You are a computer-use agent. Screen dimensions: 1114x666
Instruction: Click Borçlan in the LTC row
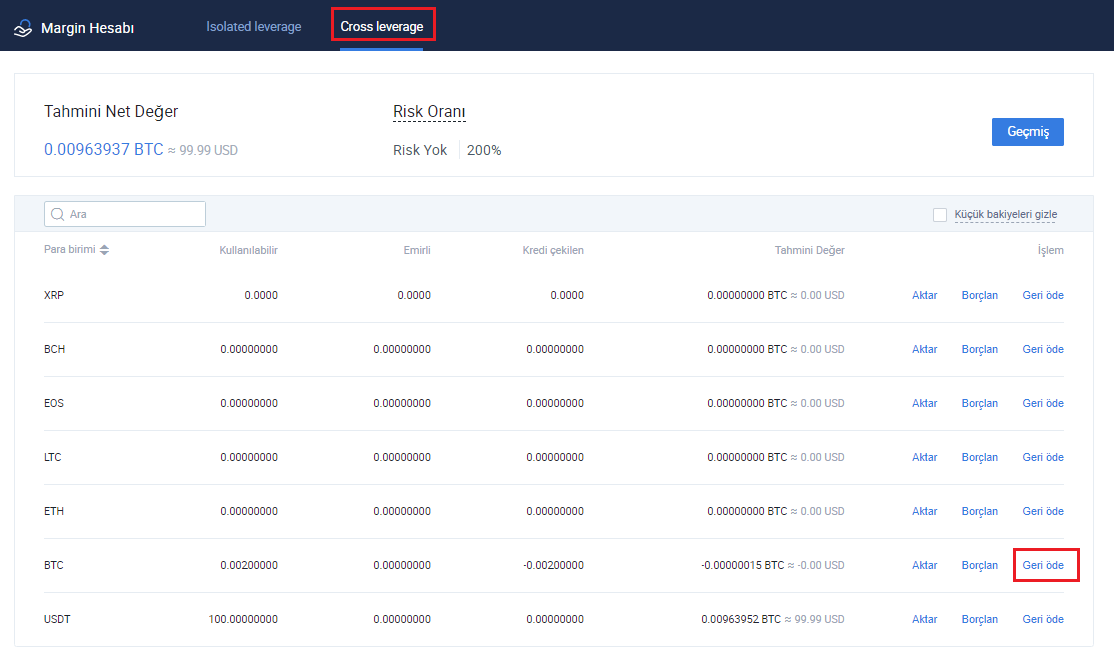tap(980, 457)
